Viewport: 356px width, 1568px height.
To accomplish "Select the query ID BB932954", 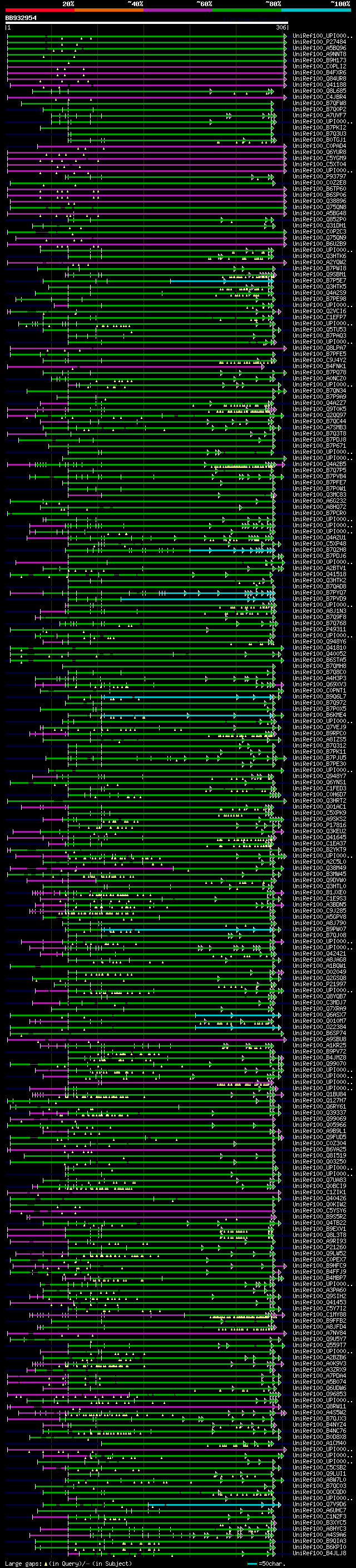I will tap(21, 18).
